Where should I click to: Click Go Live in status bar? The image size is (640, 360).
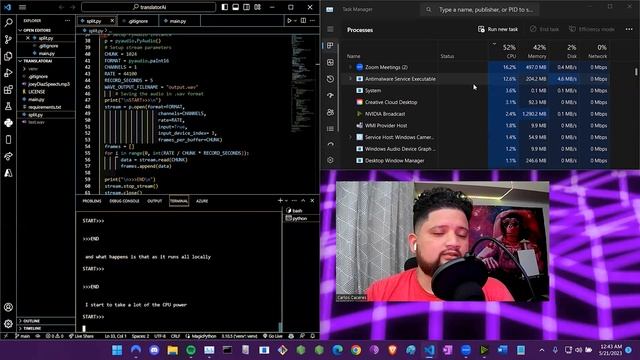(x=273, y=336)
